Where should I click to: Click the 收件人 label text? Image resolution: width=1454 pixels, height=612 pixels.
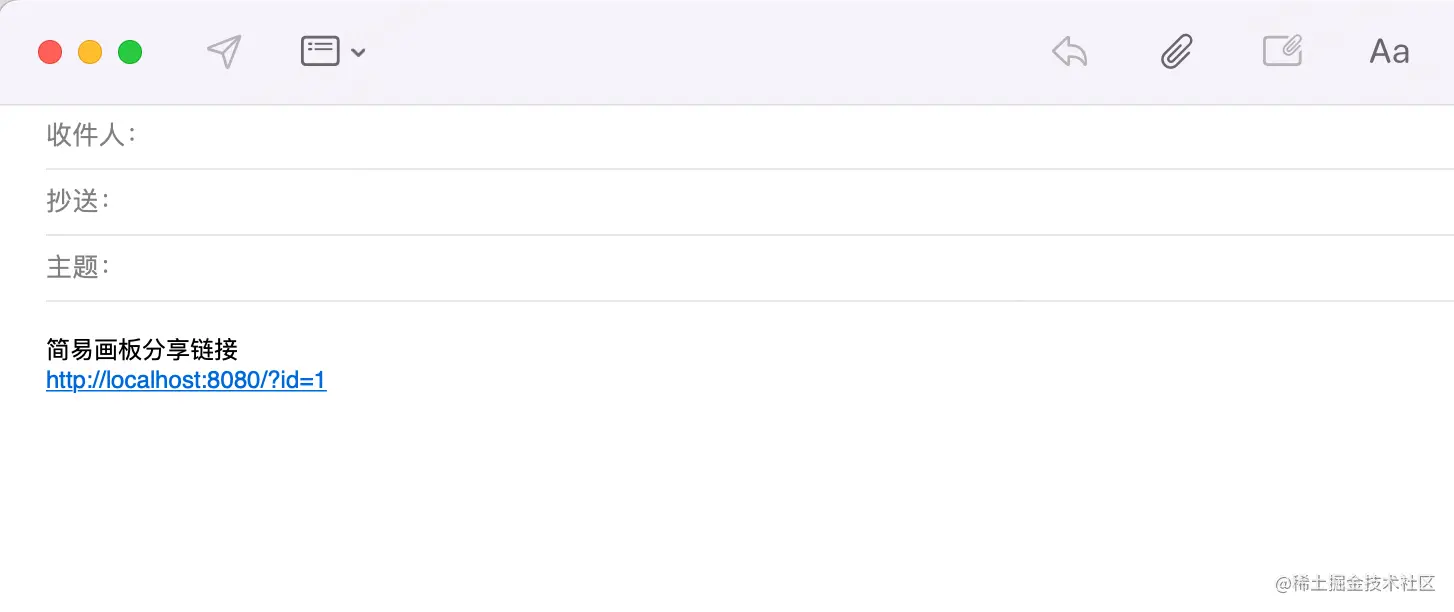pos(86,136)
